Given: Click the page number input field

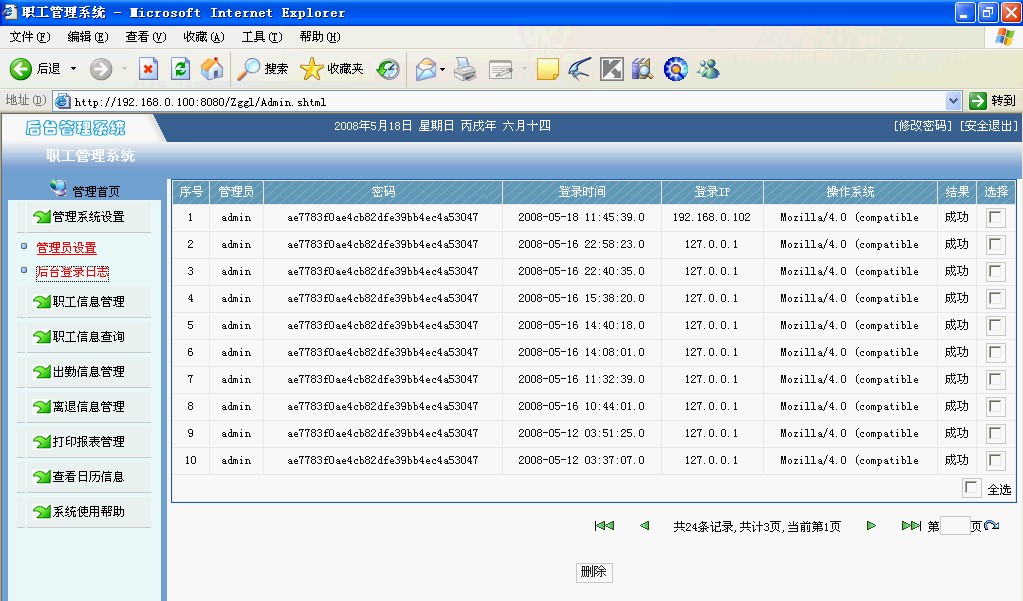Looking at the screenshot, I should tap(954, 525).
